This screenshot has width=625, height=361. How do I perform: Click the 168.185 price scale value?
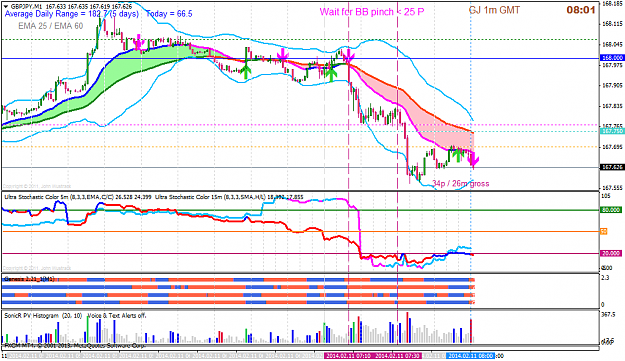click(612, 3)
